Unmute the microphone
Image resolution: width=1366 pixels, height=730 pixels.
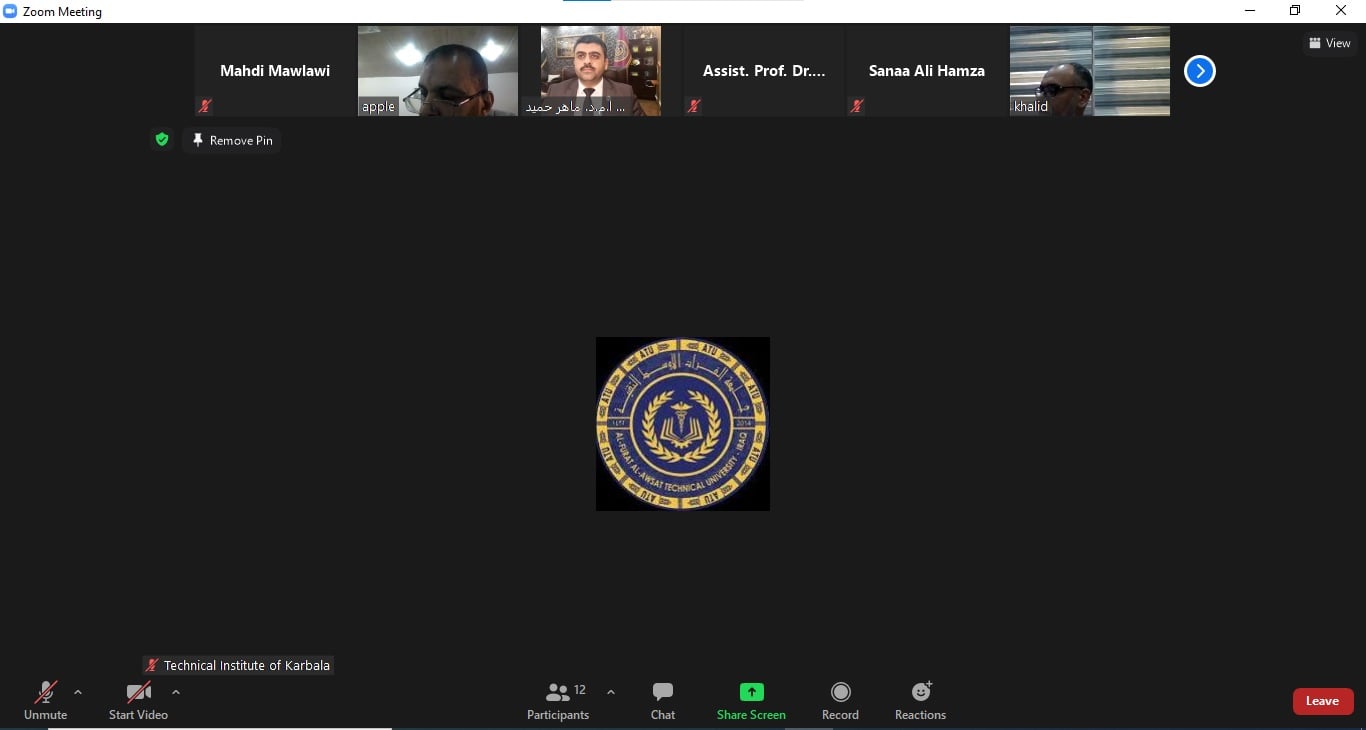45,700
